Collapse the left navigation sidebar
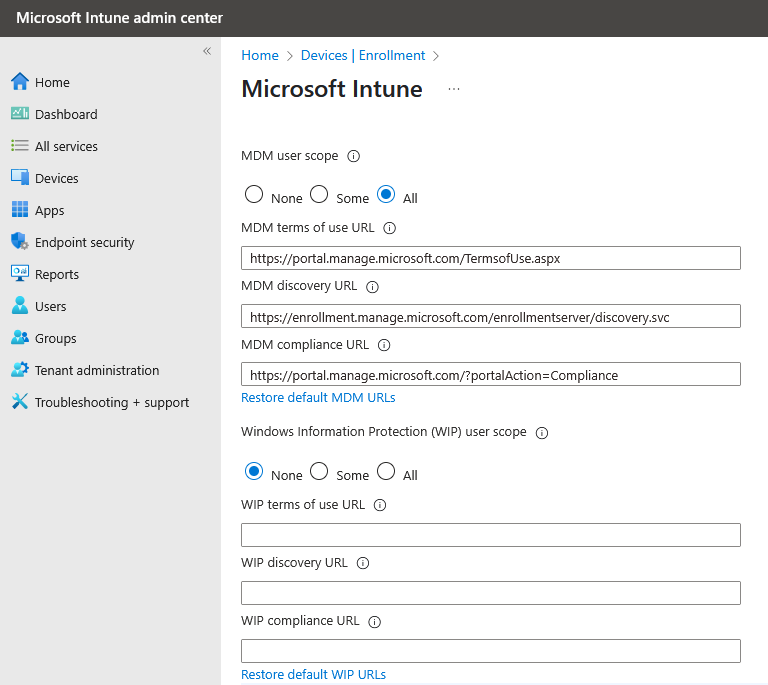Viewport: 768px width, 685px height. pyautogui.click(x=207, y=51)
